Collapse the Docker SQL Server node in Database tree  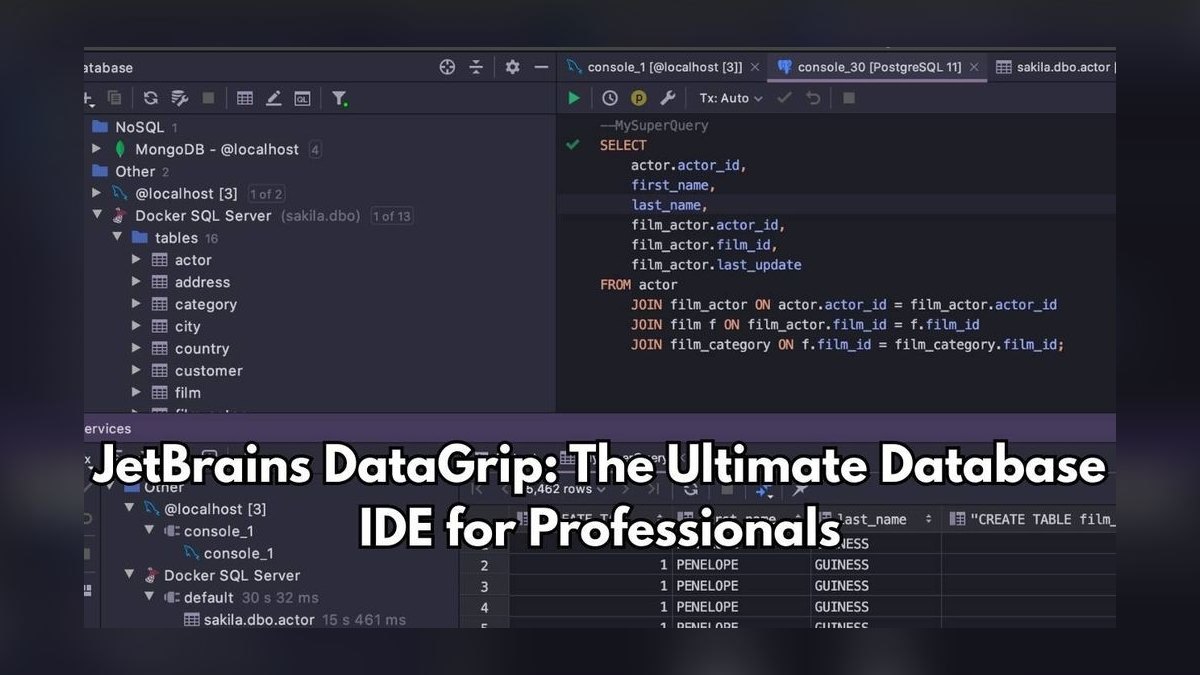(97, 216)
